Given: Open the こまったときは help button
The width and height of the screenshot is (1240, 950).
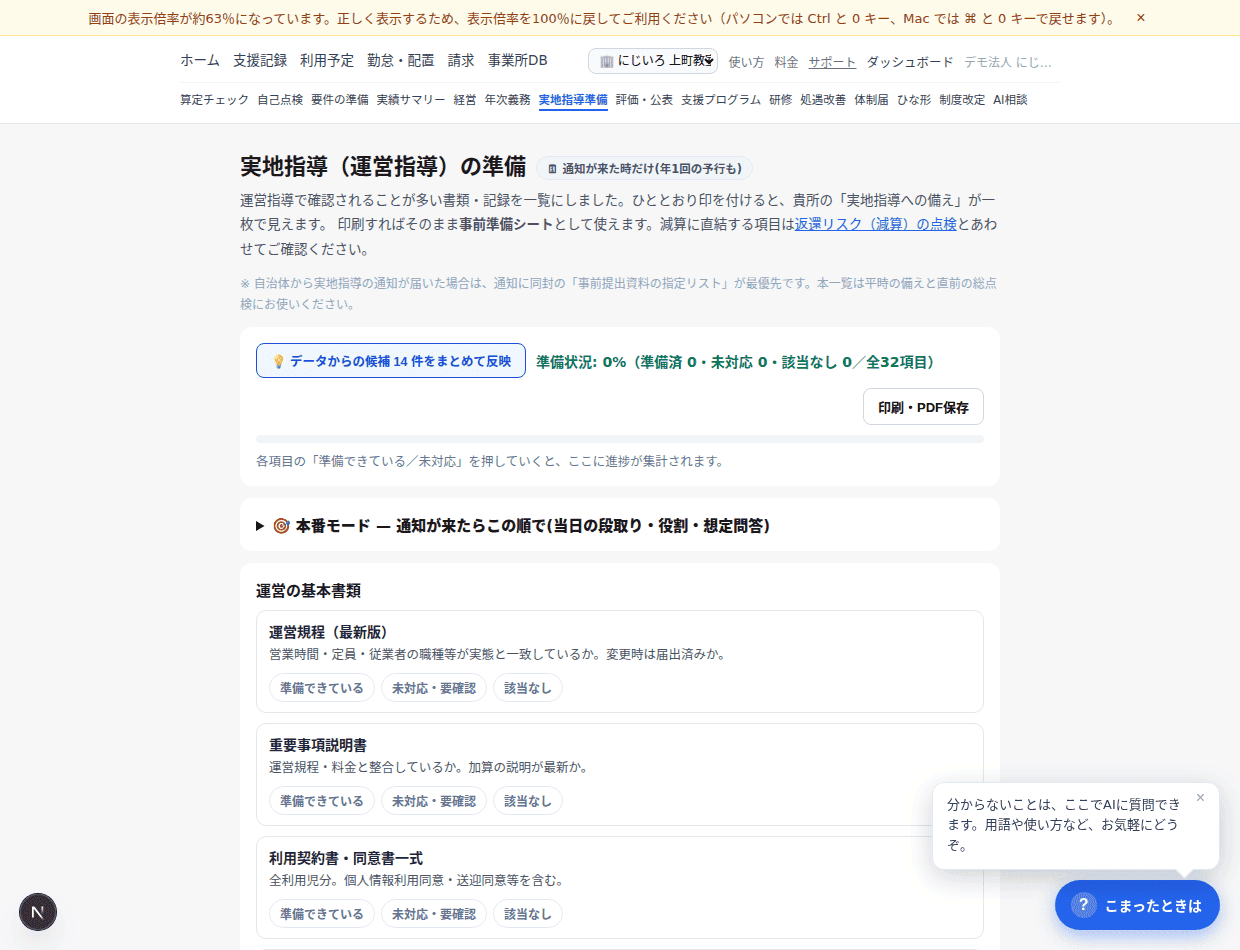Looking at the screenshot, I should 1137,905.
